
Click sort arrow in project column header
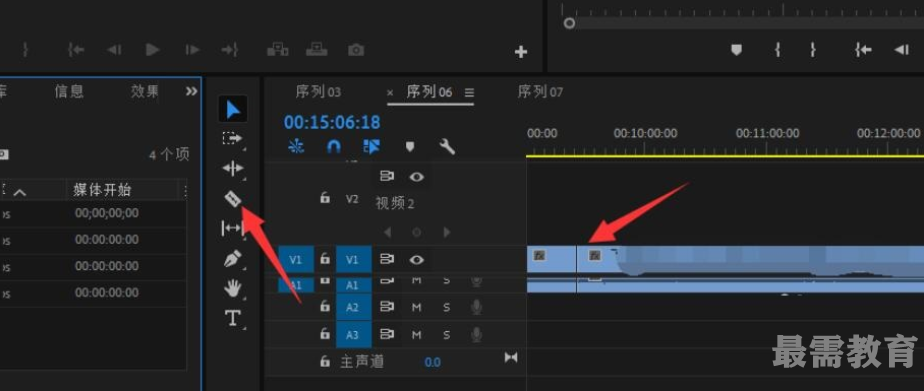coord(19,192)
